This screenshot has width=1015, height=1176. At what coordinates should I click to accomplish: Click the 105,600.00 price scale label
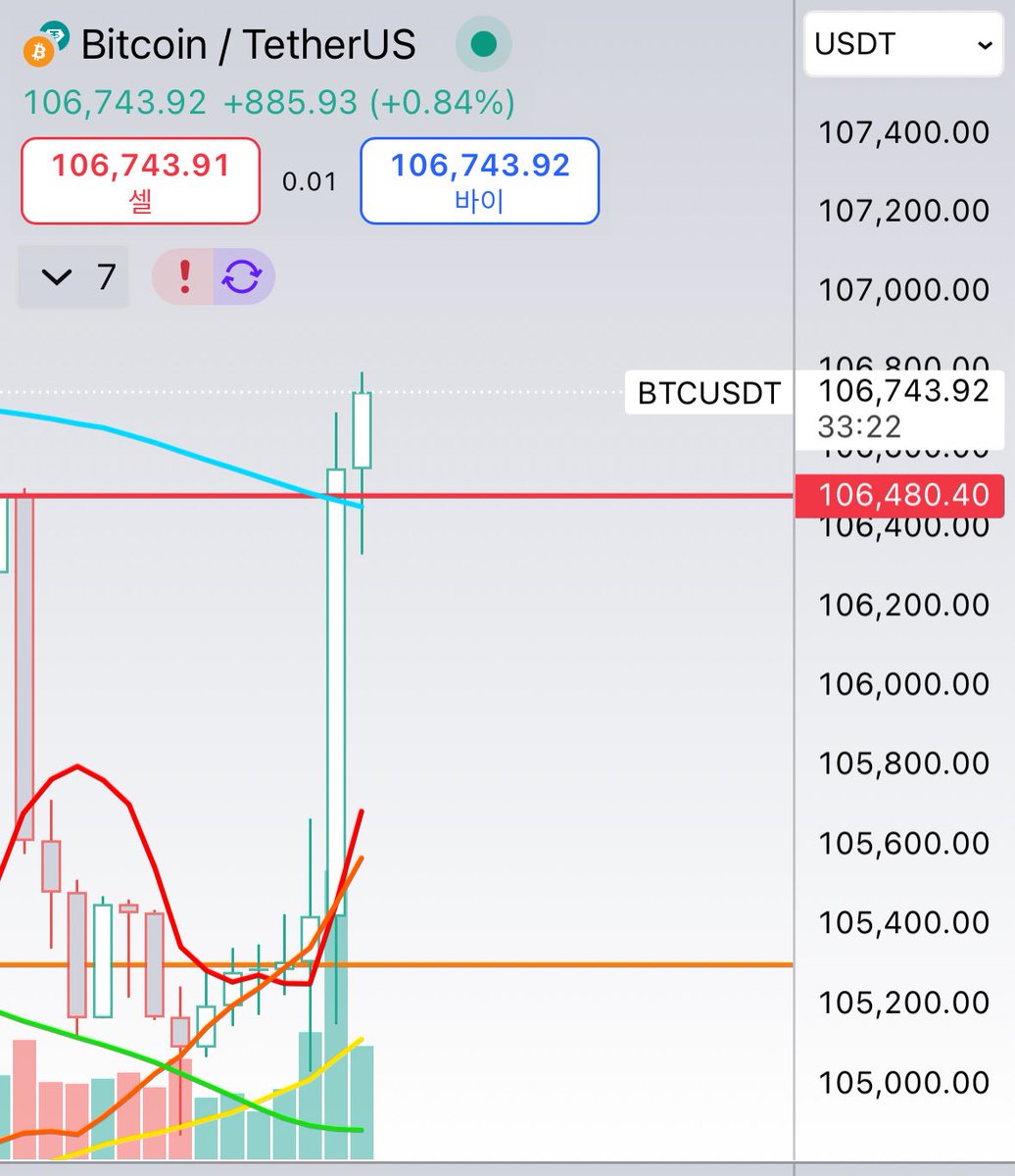click(x=903, y=844)
